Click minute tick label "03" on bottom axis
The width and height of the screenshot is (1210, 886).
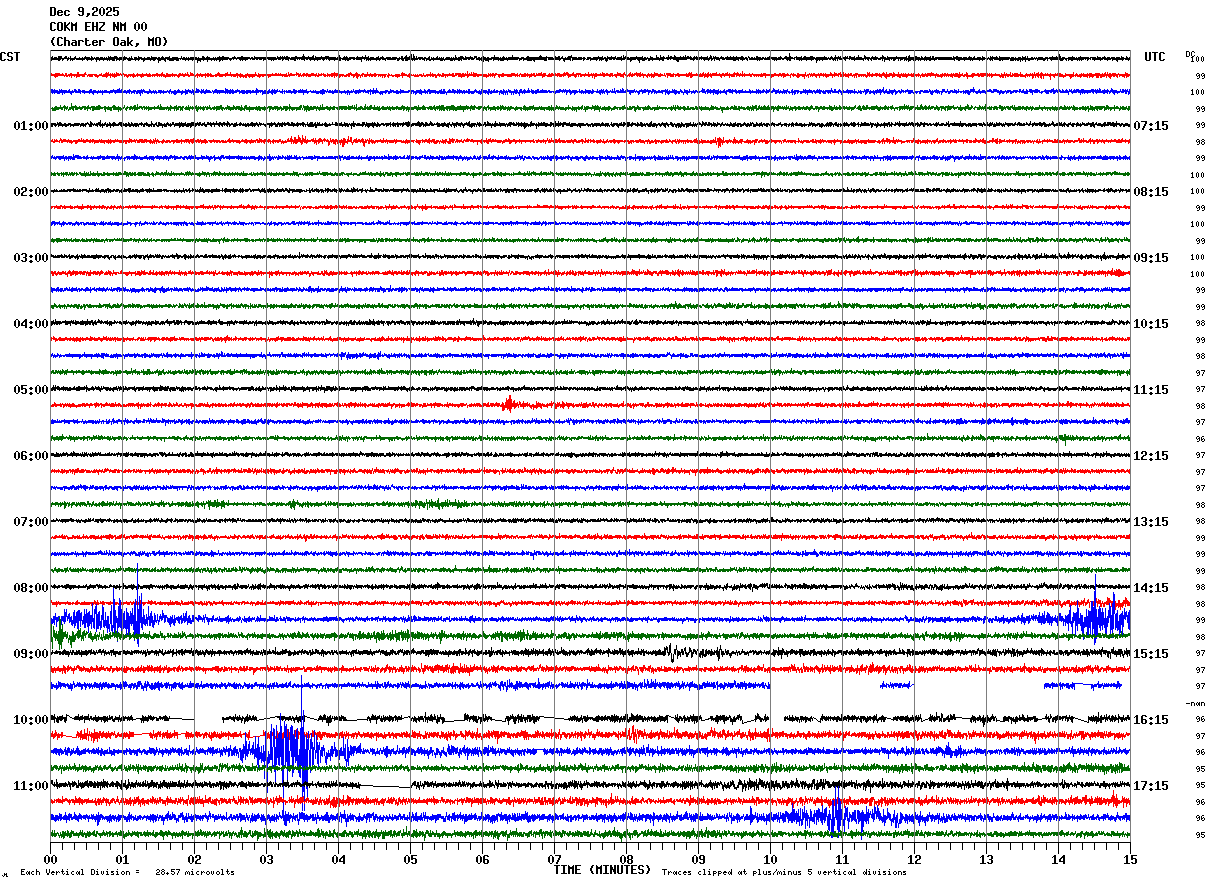(x=266, y=859)
